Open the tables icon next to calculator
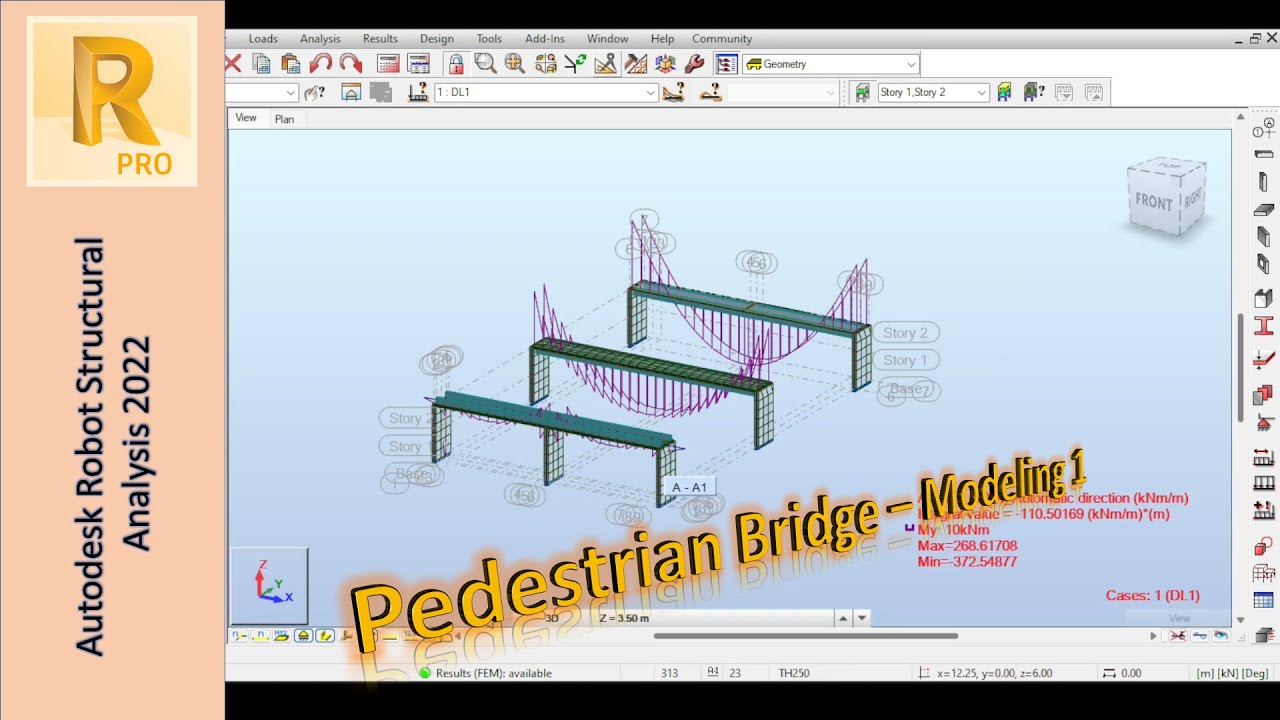This screenshot has height=720, width=1280. coord(418,64)
